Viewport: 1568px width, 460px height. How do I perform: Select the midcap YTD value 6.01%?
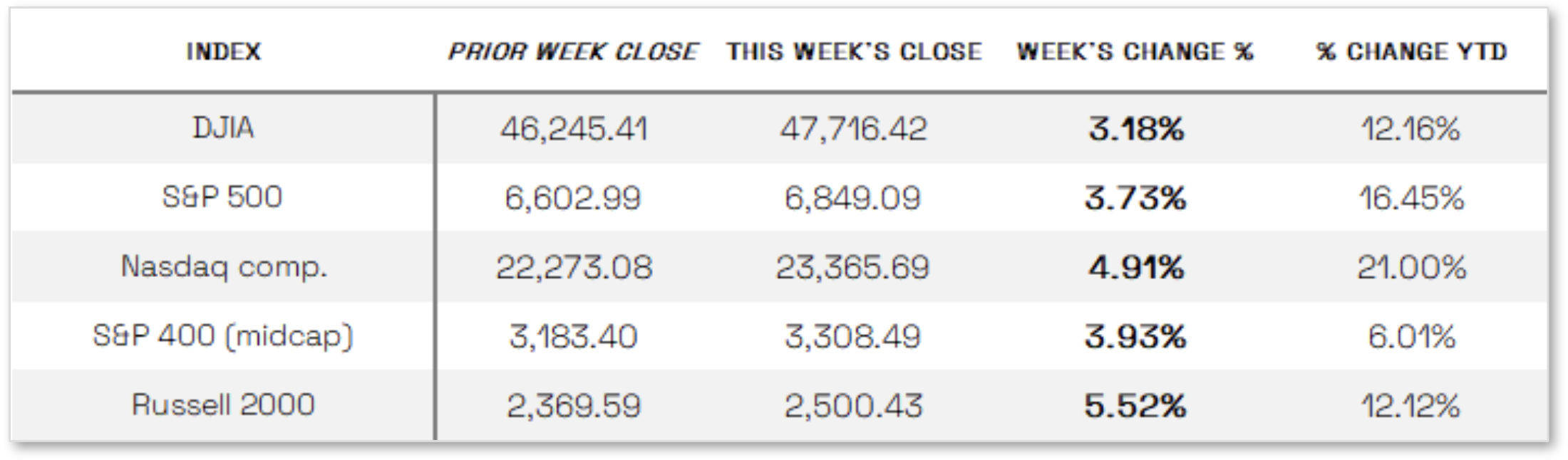pyautogui.click(x=1411, y=337)
